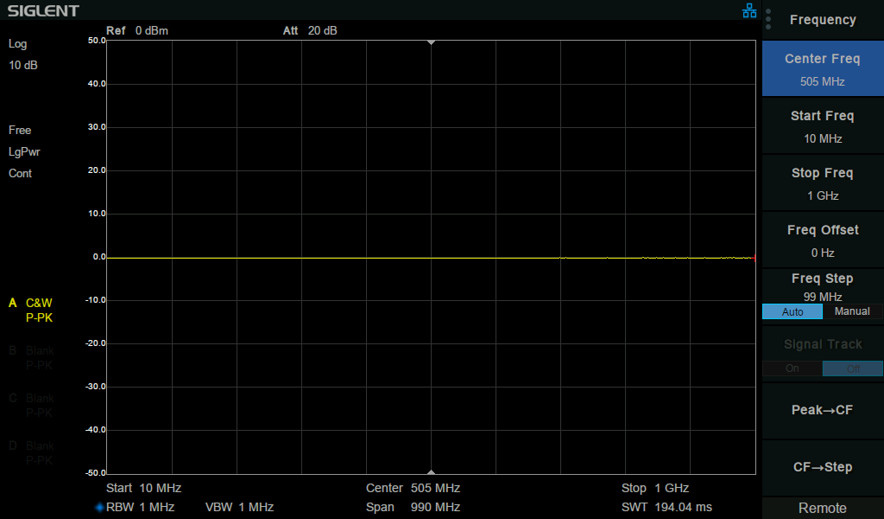The image size is (884, 519).
Task: Click the Log scale type label
Action: tap(17, 44)
